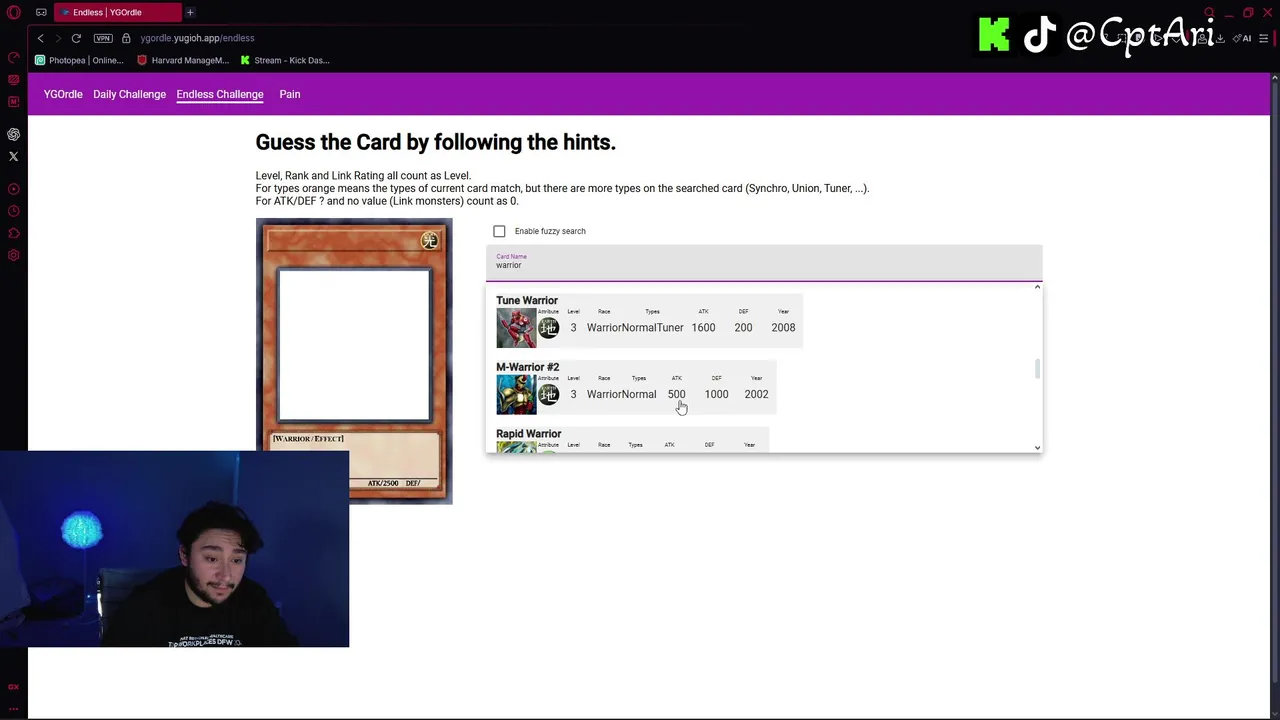The height and width of the screenshot is (720, 1280).
Task: Click M-Warrior #2 DEF value 1000
Action: point(716,394)
